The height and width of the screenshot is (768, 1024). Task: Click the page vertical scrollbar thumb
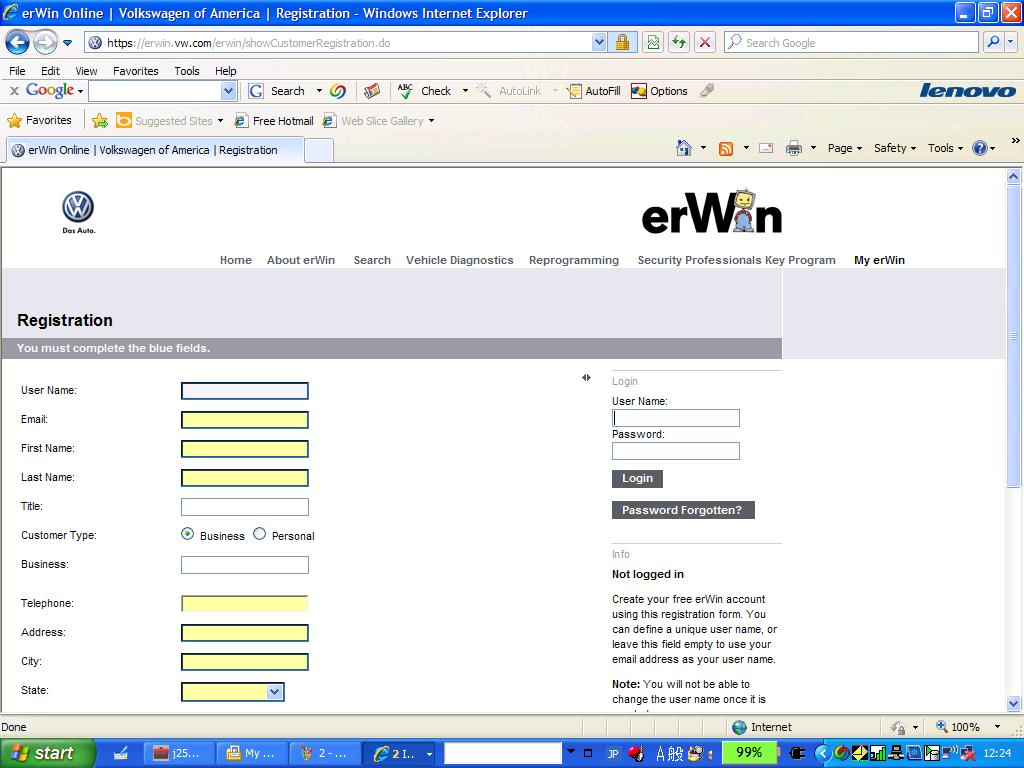click(x=1014, y=336)
